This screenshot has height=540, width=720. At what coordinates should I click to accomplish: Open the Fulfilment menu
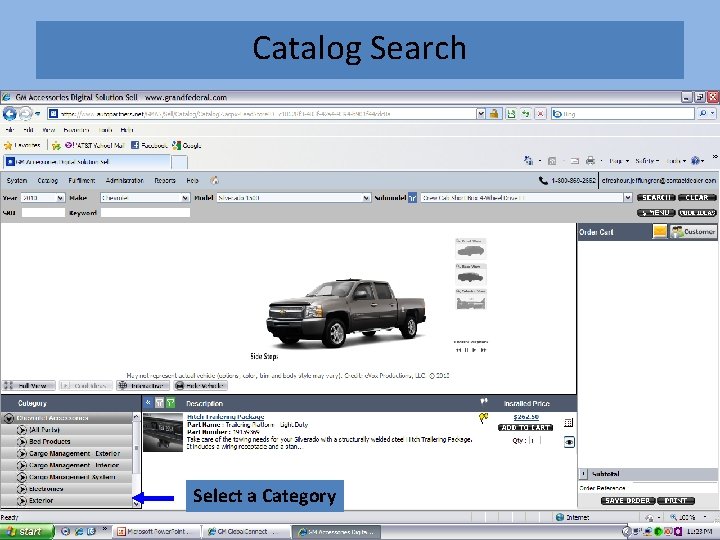pos(82,180)
